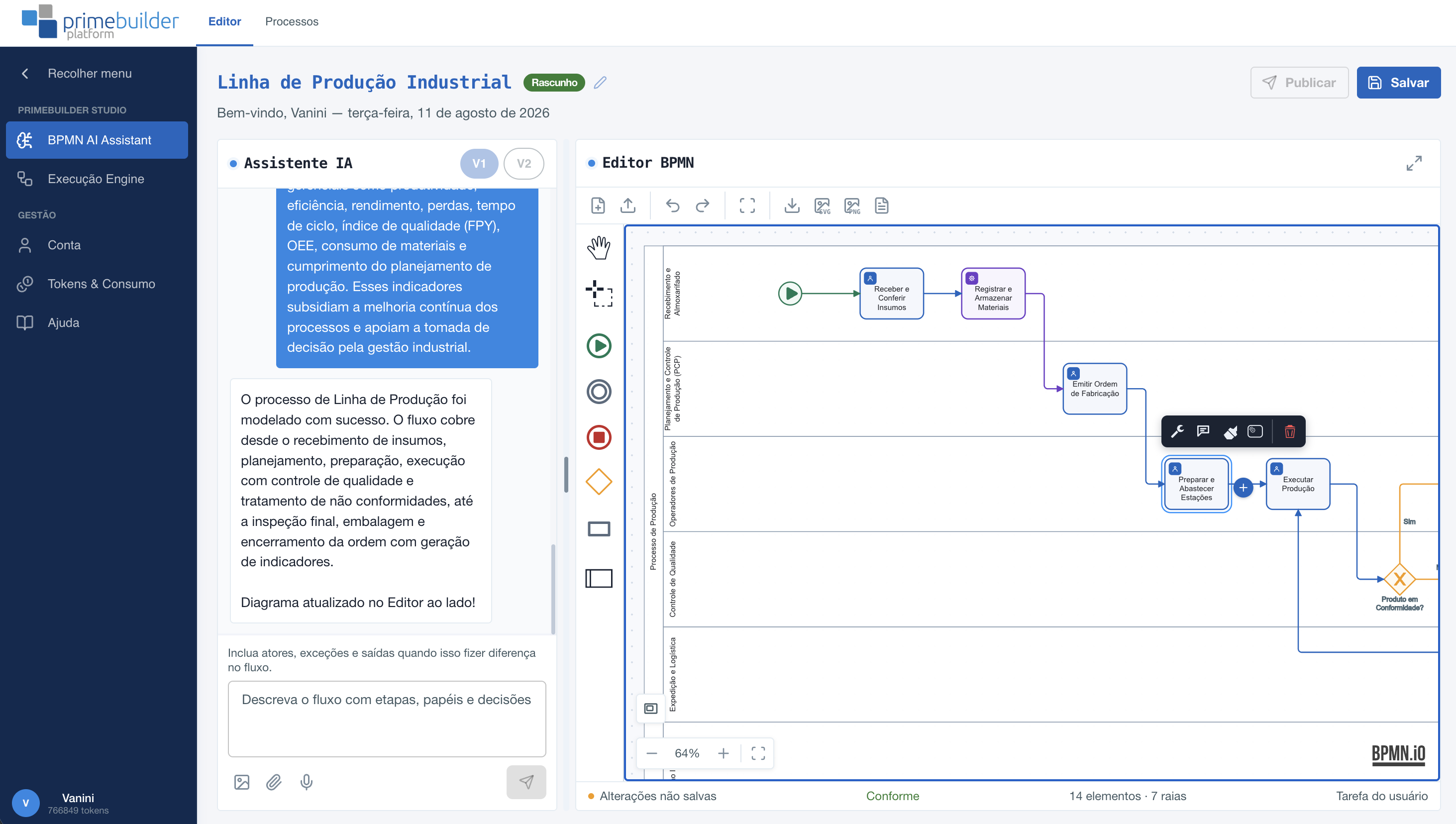1456x824 pixels.
Task: Upload a BPMN file
Action: [x=627, y=206]
